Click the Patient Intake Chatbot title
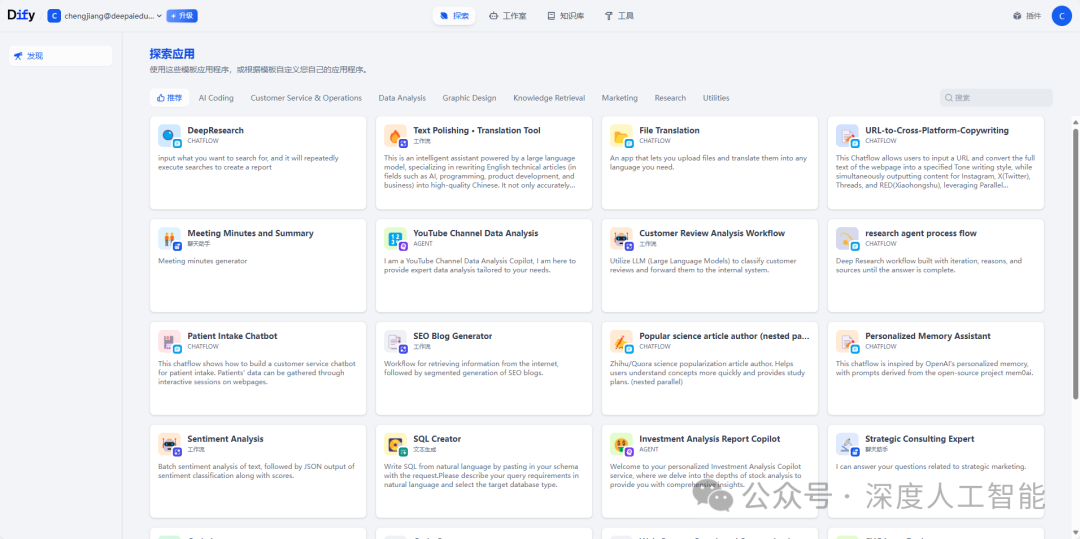This screenshot has height=539, width=1080. [x=232, y=336]
